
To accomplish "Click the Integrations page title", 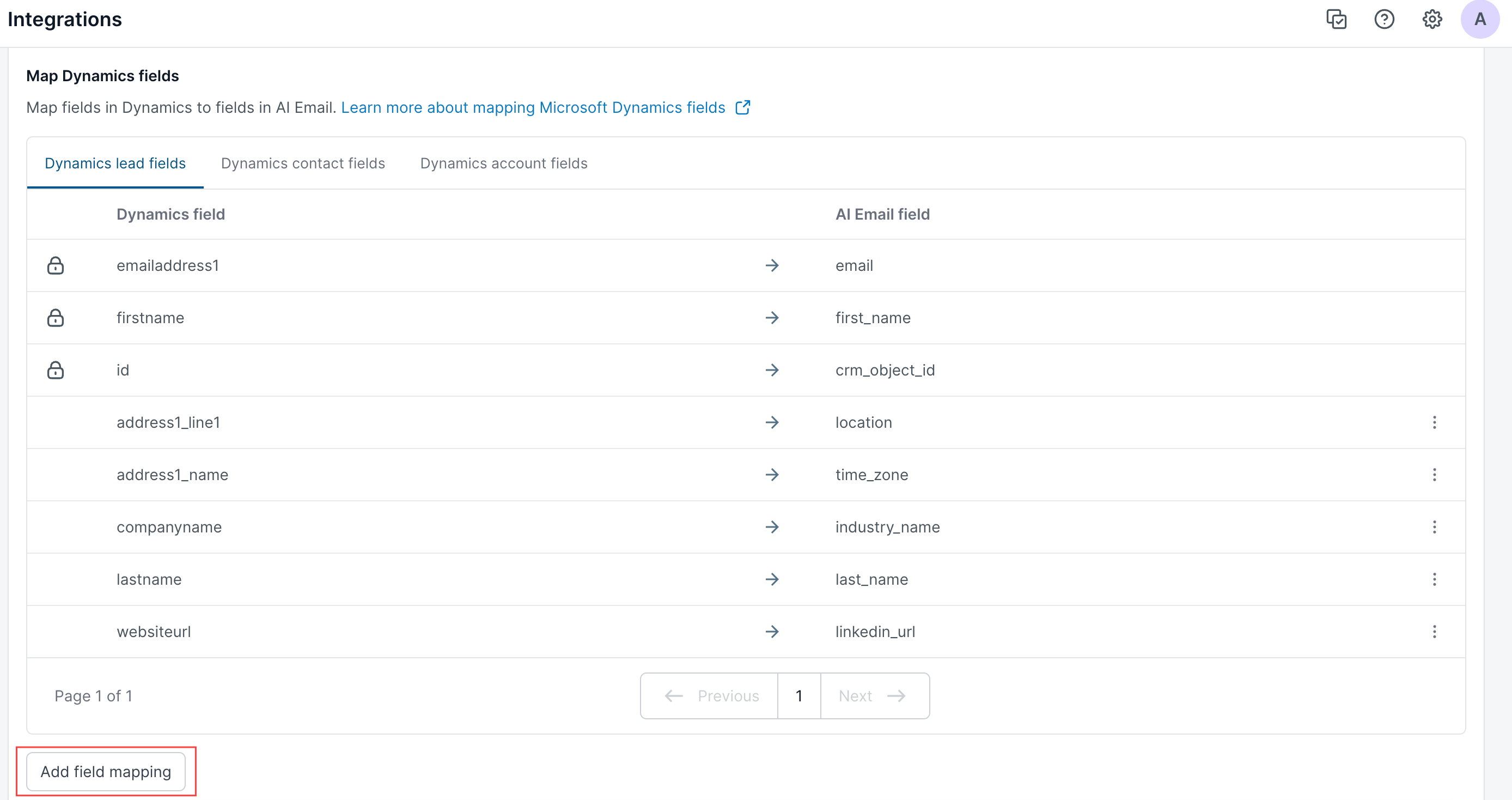I will [65, 20].
